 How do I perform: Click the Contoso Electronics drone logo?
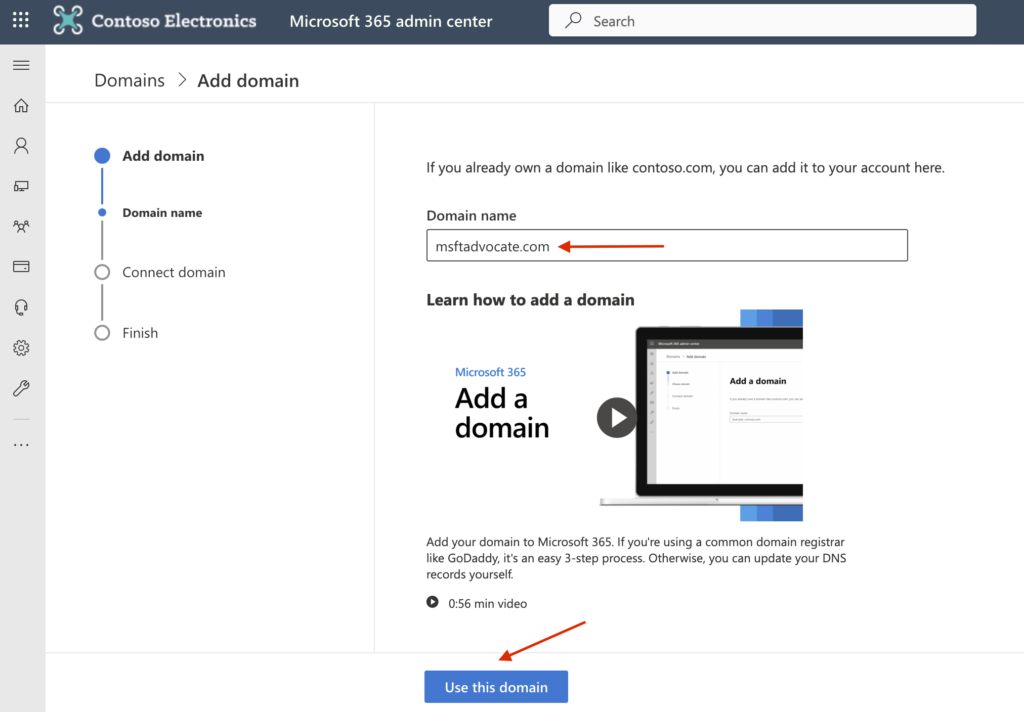coord(69,20)
